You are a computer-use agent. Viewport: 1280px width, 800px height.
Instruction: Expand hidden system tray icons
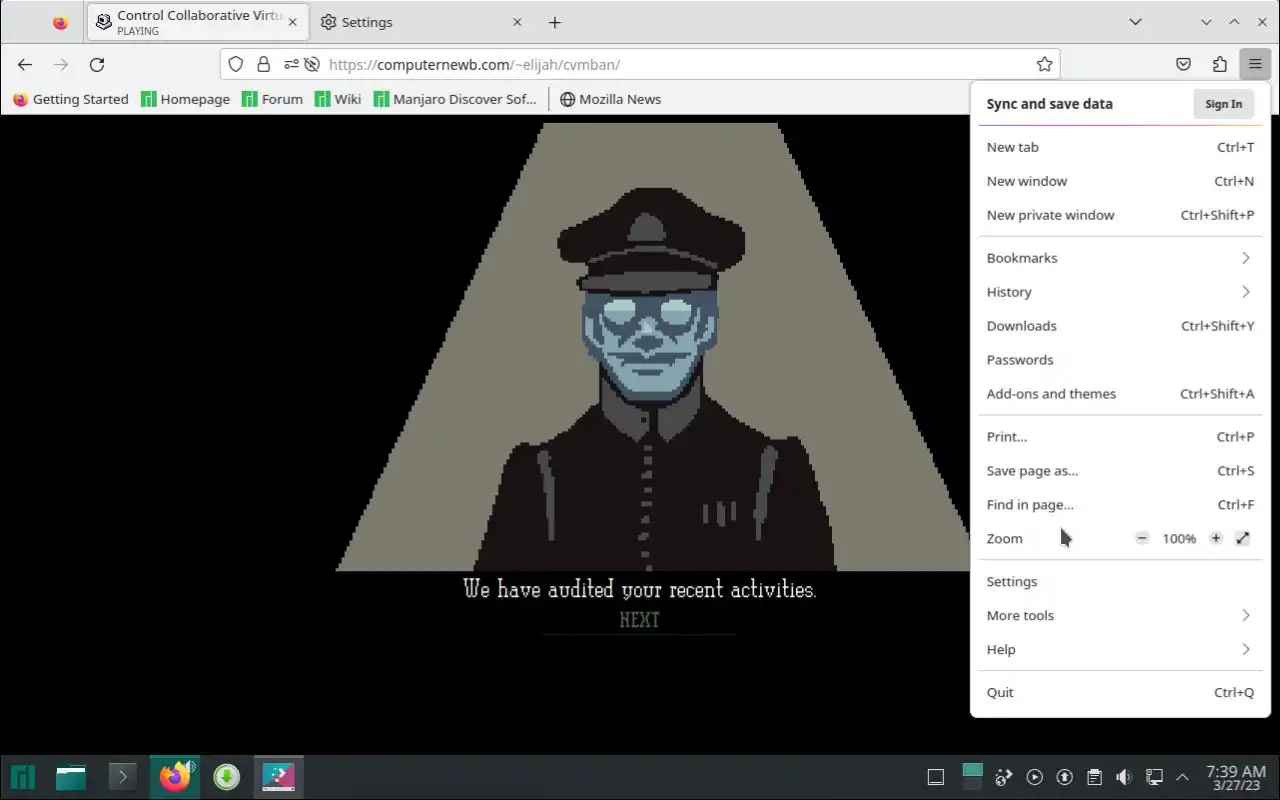(x=1182, y=777)
